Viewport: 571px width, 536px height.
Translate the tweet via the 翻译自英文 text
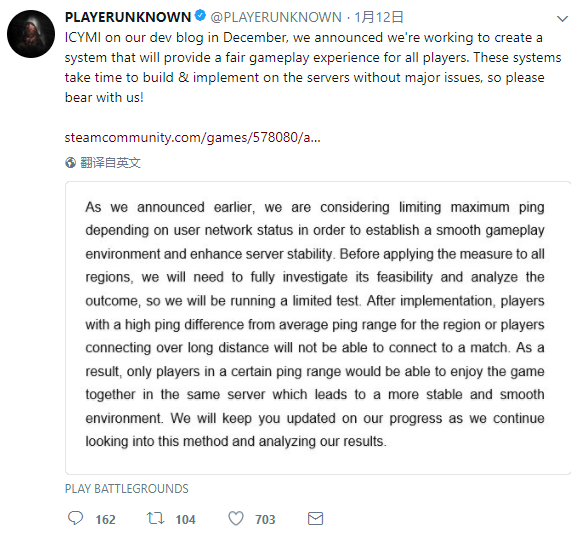point(110,162)
